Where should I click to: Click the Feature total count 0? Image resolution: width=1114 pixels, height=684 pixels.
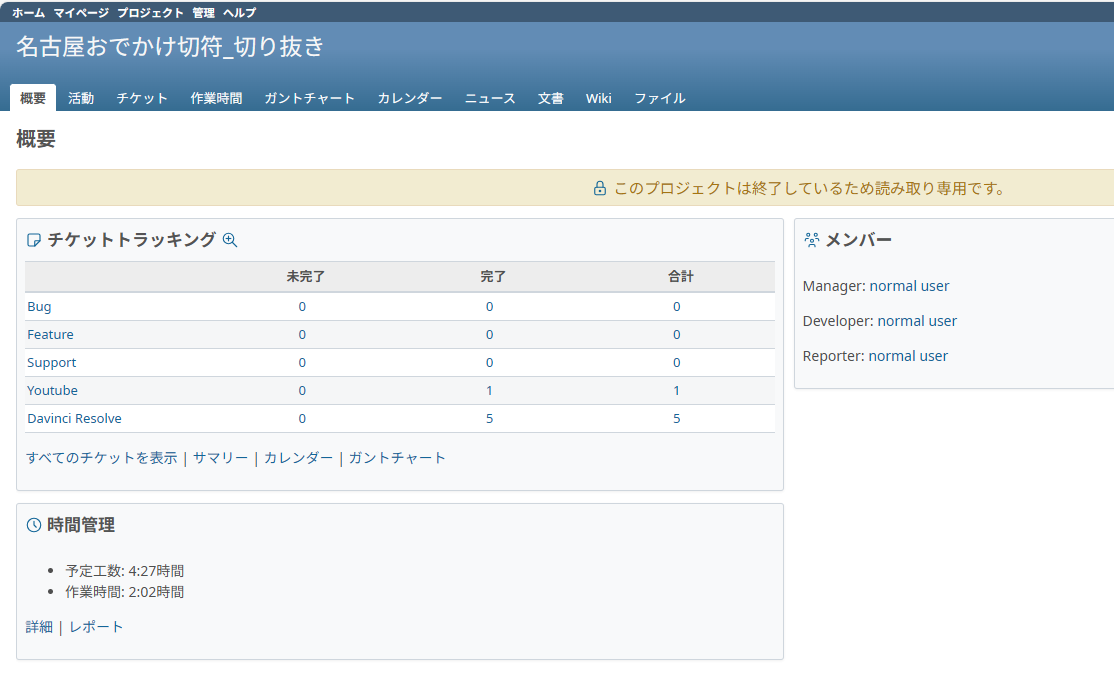click(x=676, y=335)
